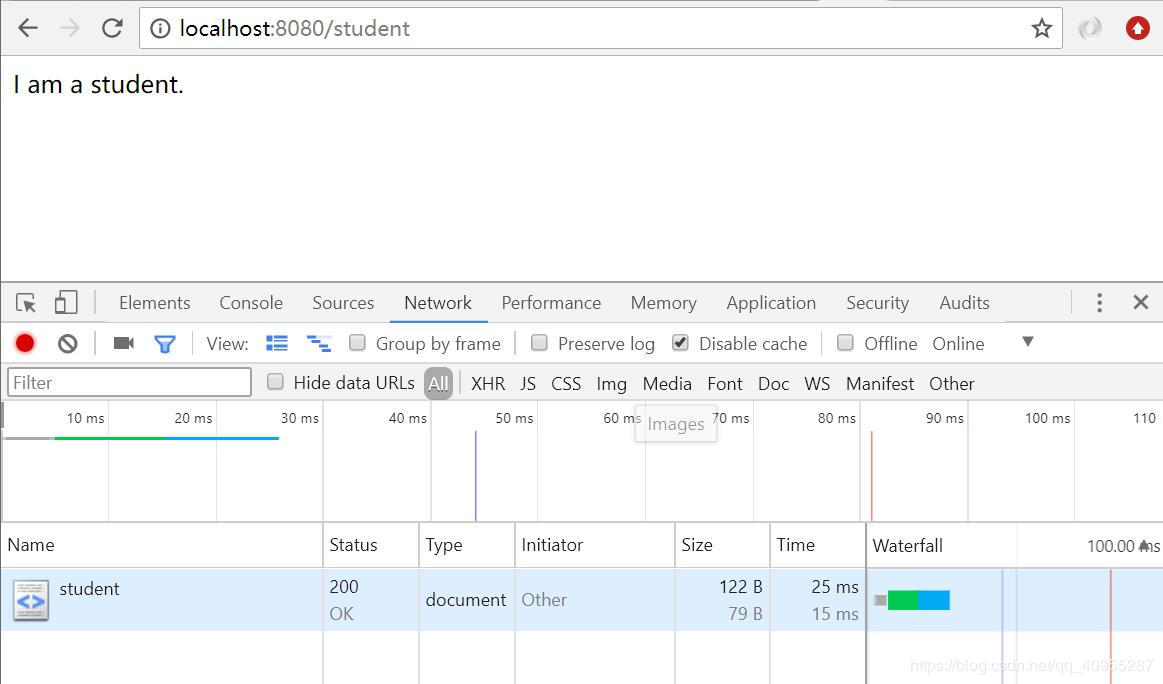Click the student waterfall timing bar
The height and width of the screenshot is (684, 1163).
pyautogui.click(x=912, y=600)
